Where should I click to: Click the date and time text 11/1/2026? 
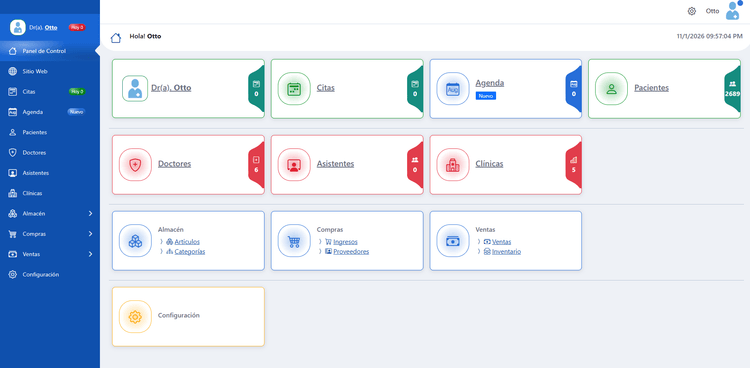pyautogui.click(x=710, y=36)
